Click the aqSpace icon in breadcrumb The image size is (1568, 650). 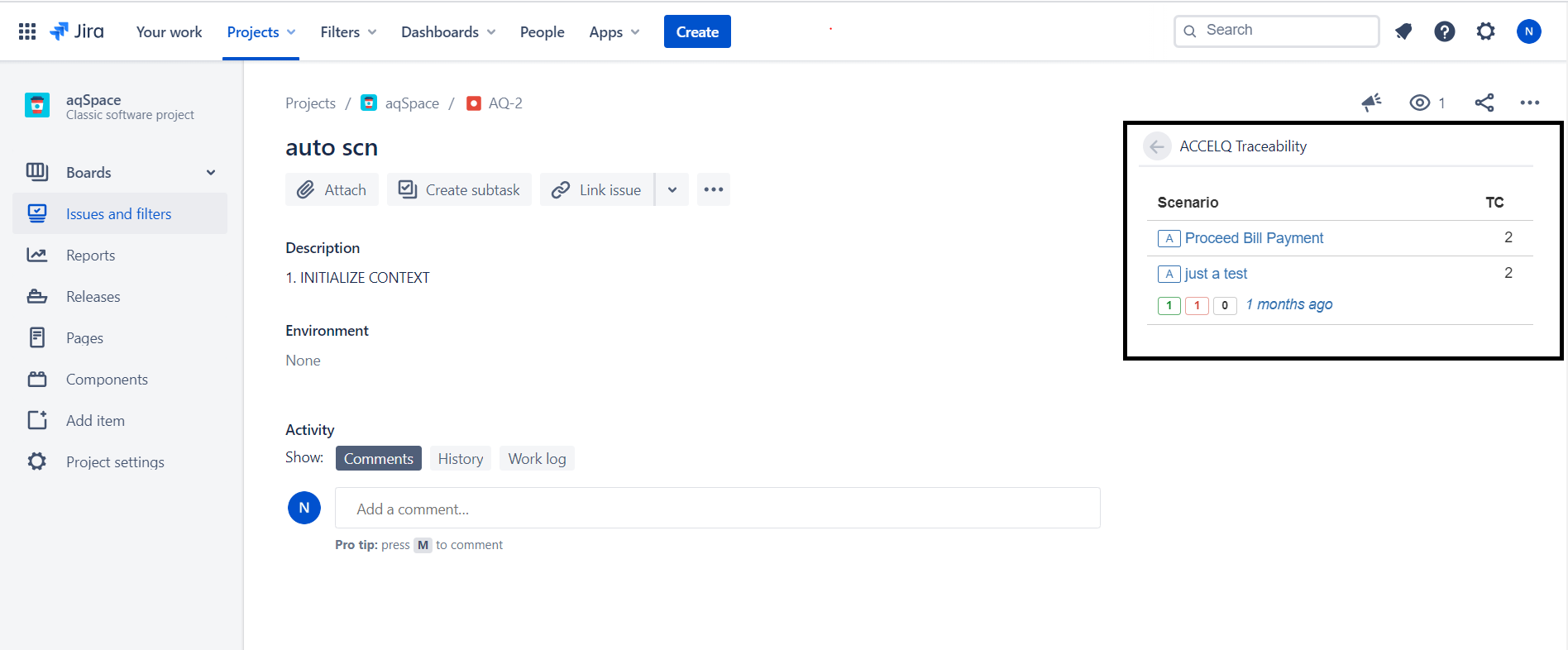370,103
